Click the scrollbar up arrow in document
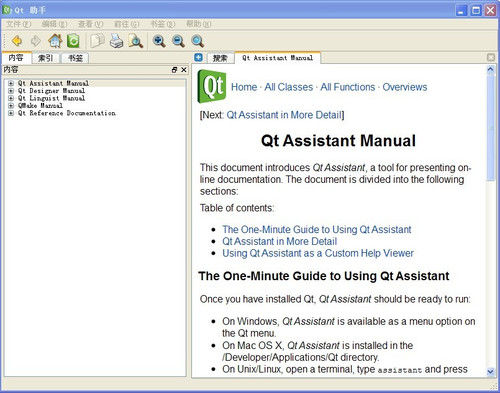This screenshot has height=393, width=500. (490, 70)
